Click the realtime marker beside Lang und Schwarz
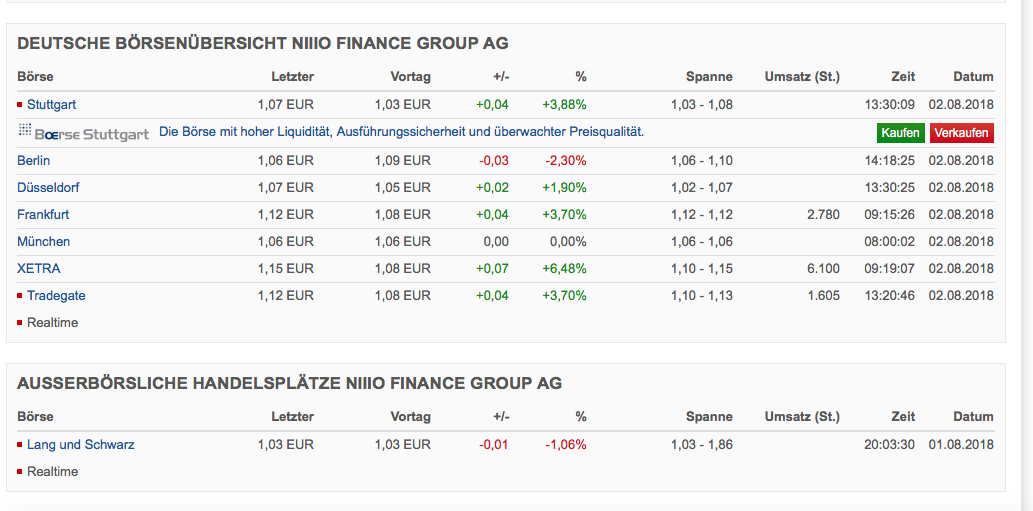The height and width of the screenshot is (511, 1033). point(20,444)
